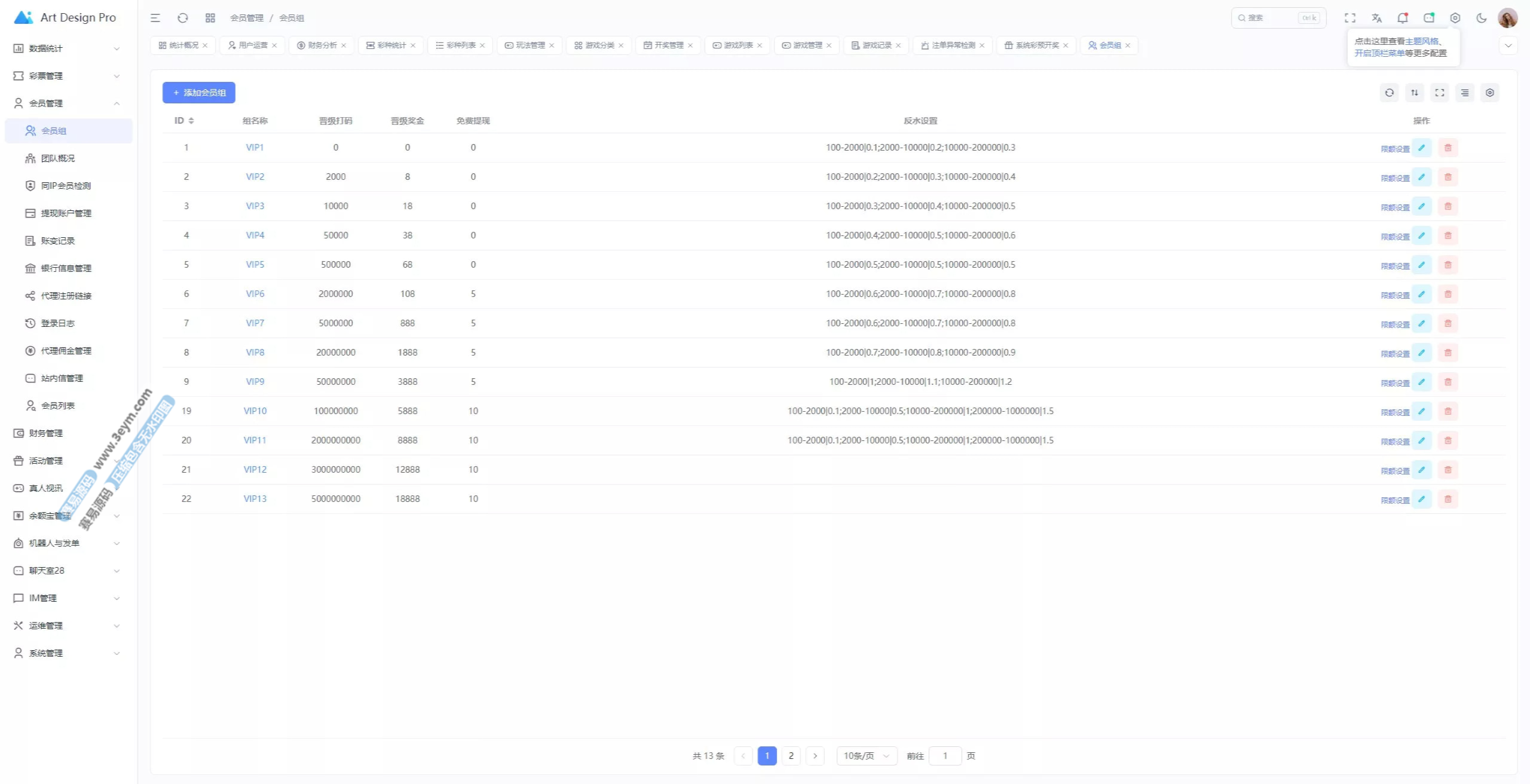This screenshot has width=1530, height=784.
Task: Click the 添加会员组 button
Action: coord(199,93)
